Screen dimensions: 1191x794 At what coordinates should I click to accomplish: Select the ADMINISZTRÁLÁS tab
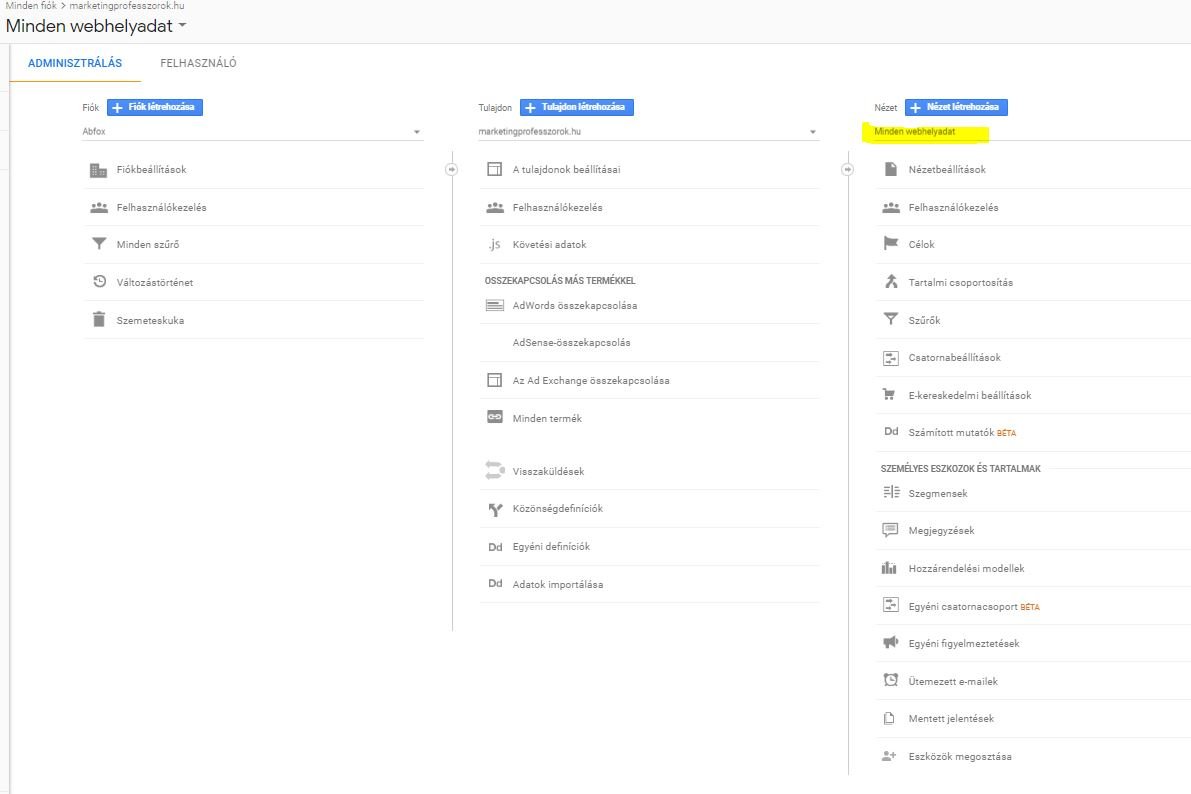point(74,62)
